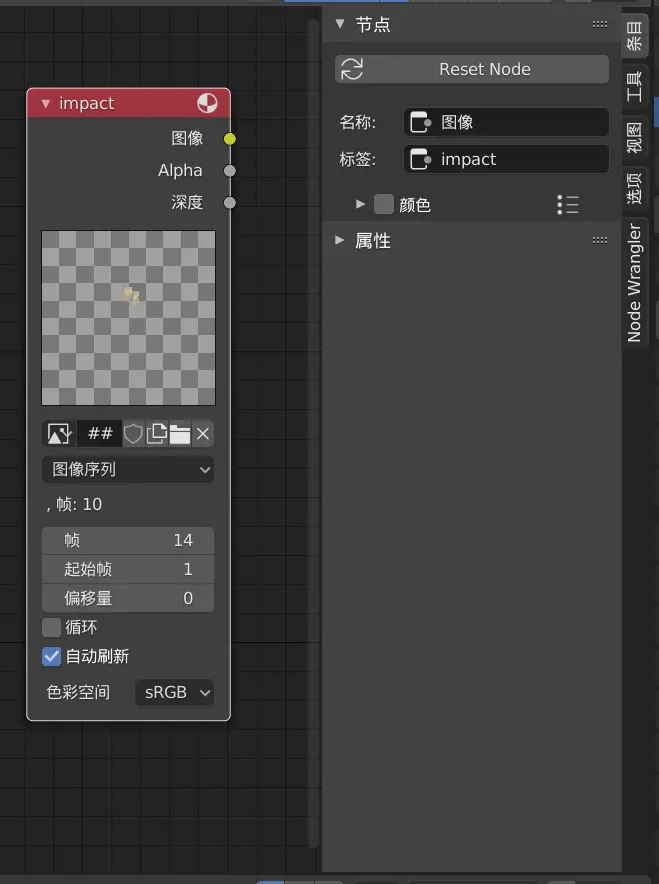Toggle the fake user shield icon
The height and width of the screenshot is (884, 659).
coord(133,434)
